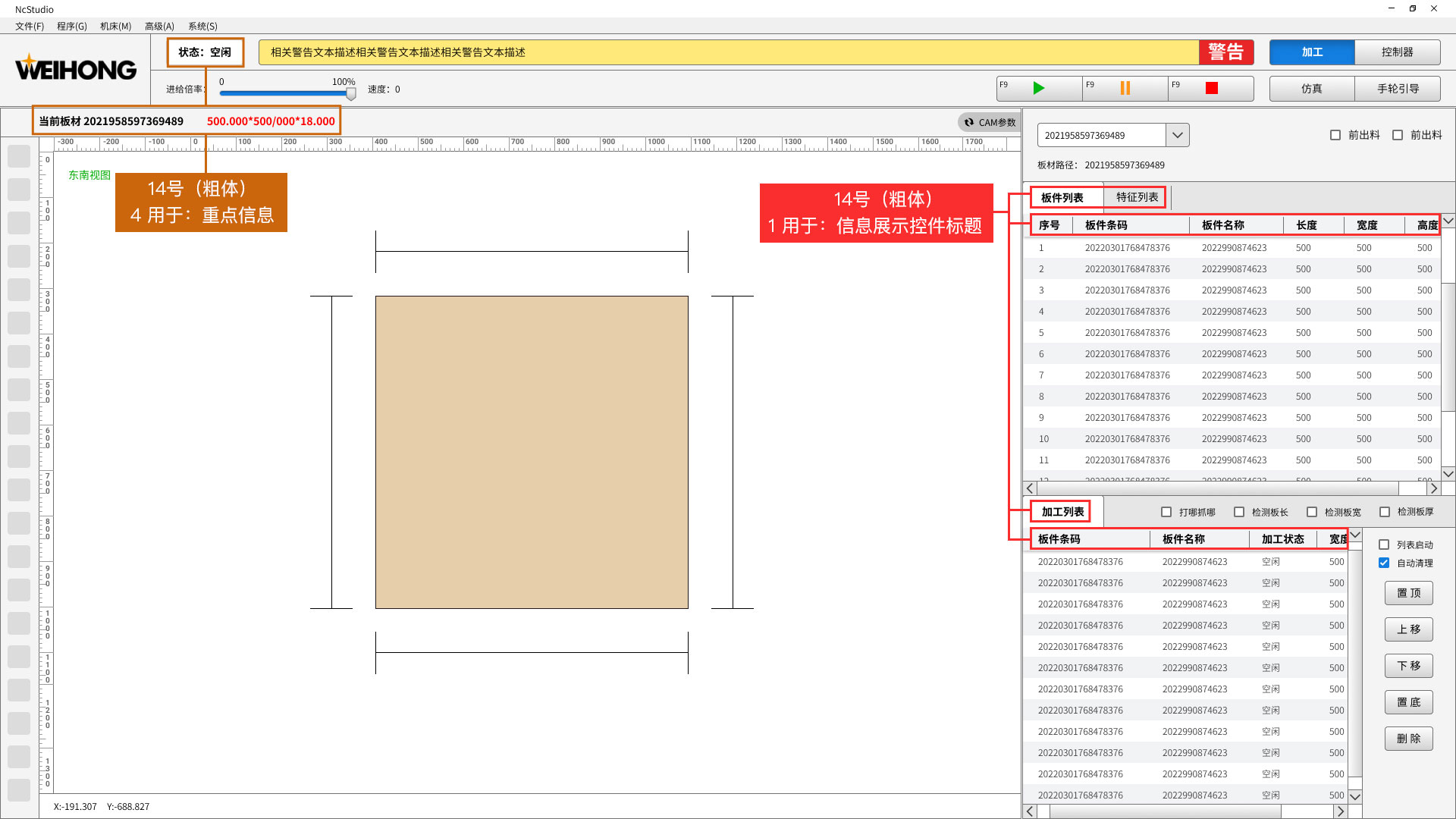Open the 机床(M) menu
The height and width of the screenshot is (819, 1456).
point(116,26)
